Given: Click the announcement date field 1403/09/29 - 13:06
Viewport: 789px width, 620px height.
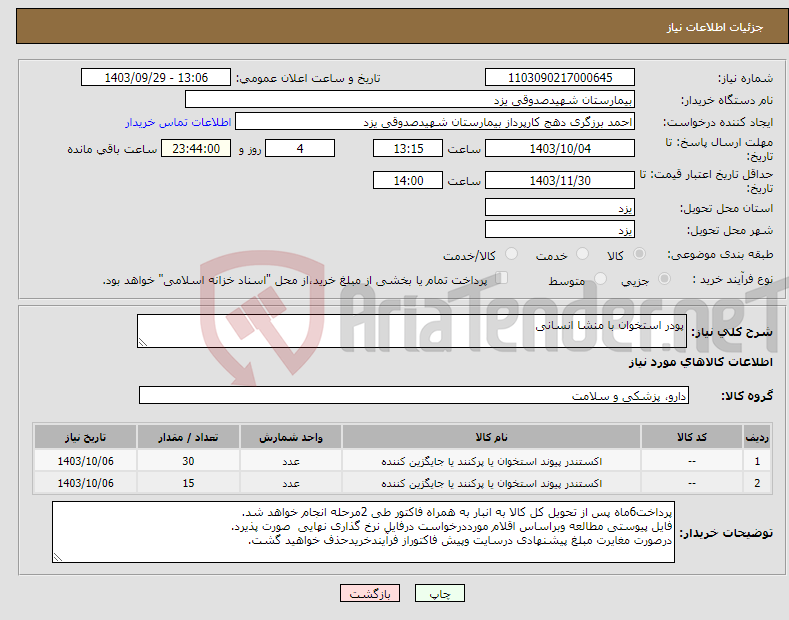Looking at the screenshot, I should [x=156, y=78].
